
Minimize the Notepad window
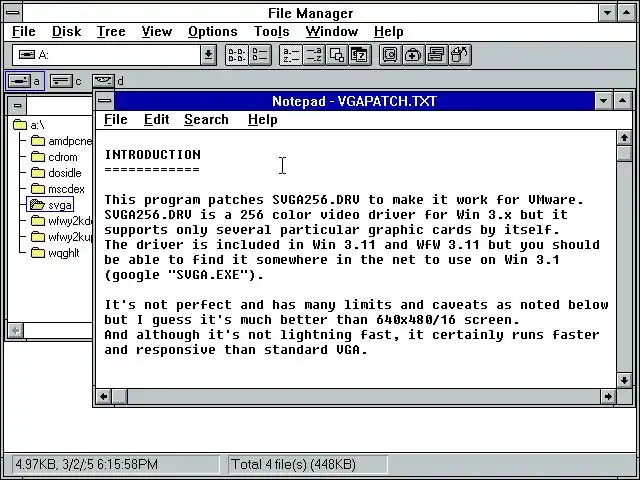tap(603, 101)
